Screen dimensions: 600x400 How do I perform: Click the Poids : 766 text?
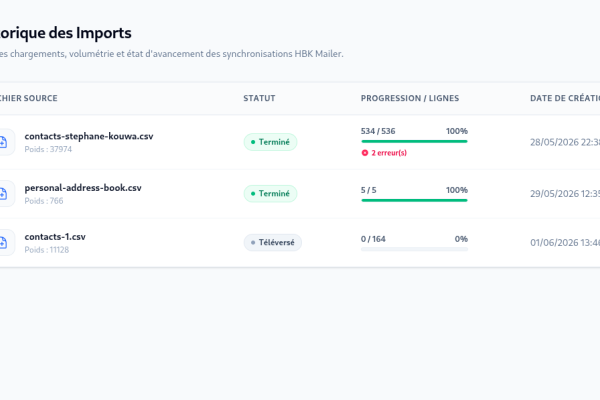[44, 201]
